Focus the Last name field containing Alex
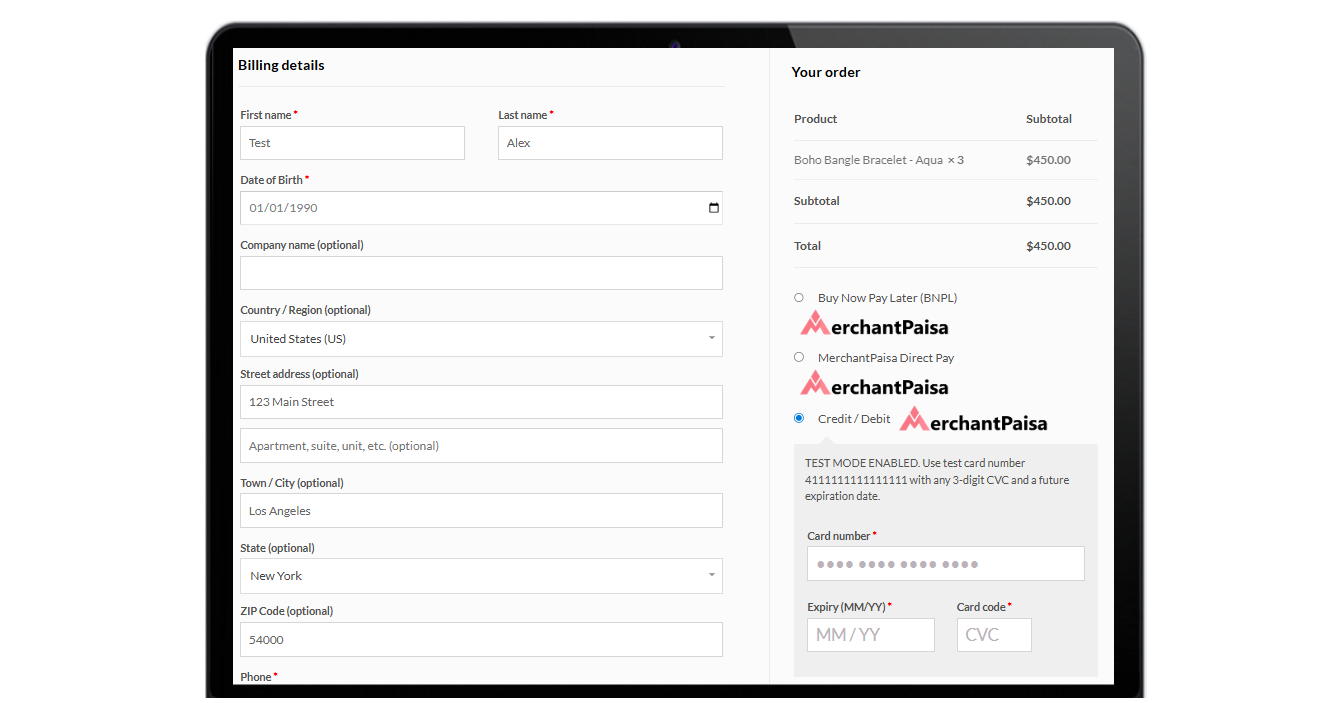This screenshot has width=1333, height=703. tap(610, 143)
